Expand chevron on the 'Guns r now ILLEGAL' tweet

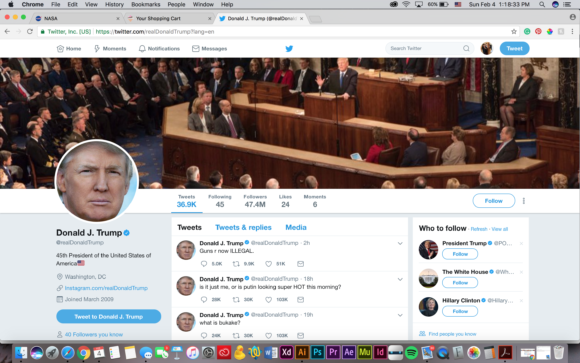[400, 243]
